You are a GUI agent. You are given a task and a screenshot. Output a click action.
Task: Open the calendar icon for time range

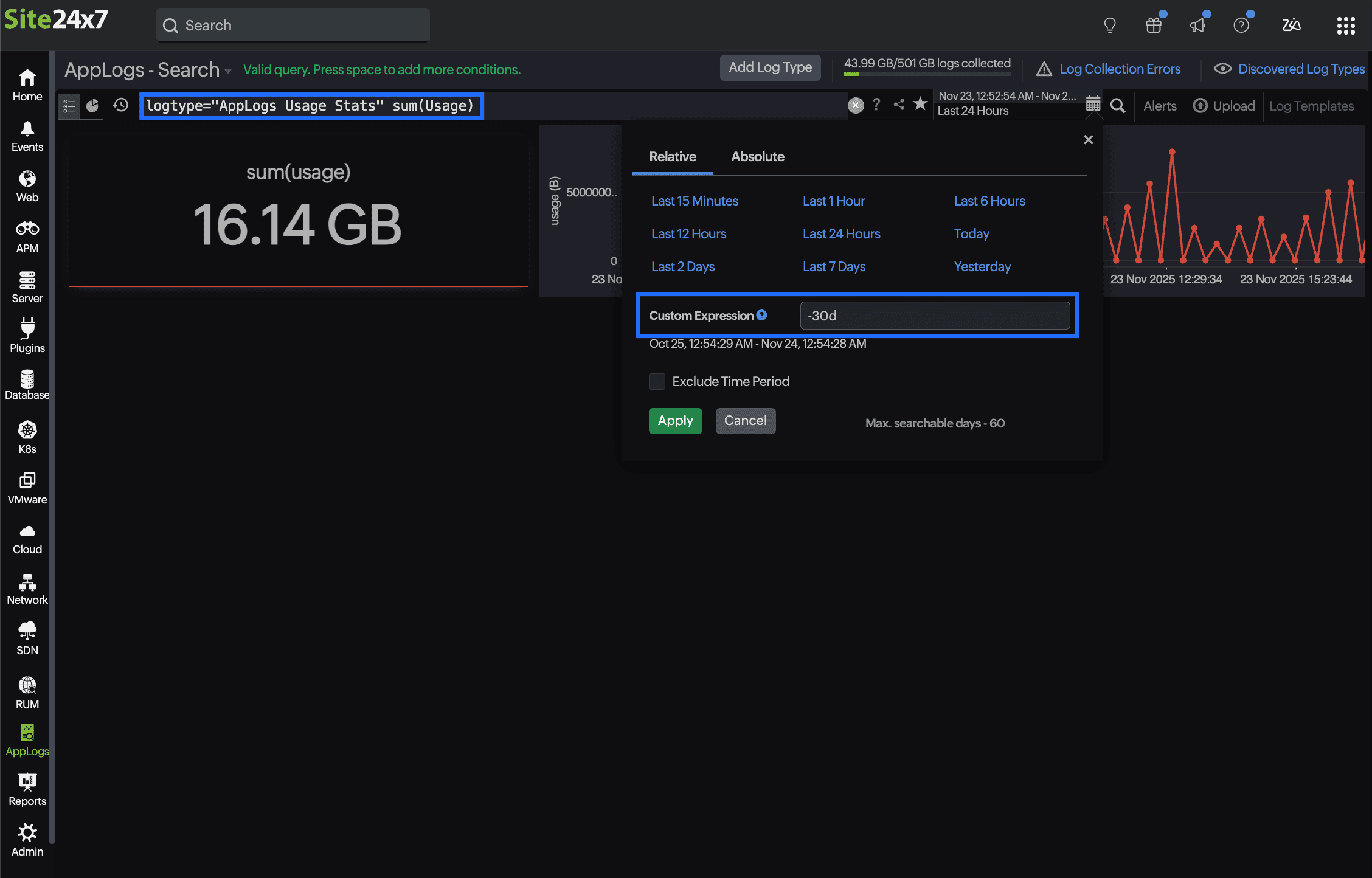tap(1093, 103)
